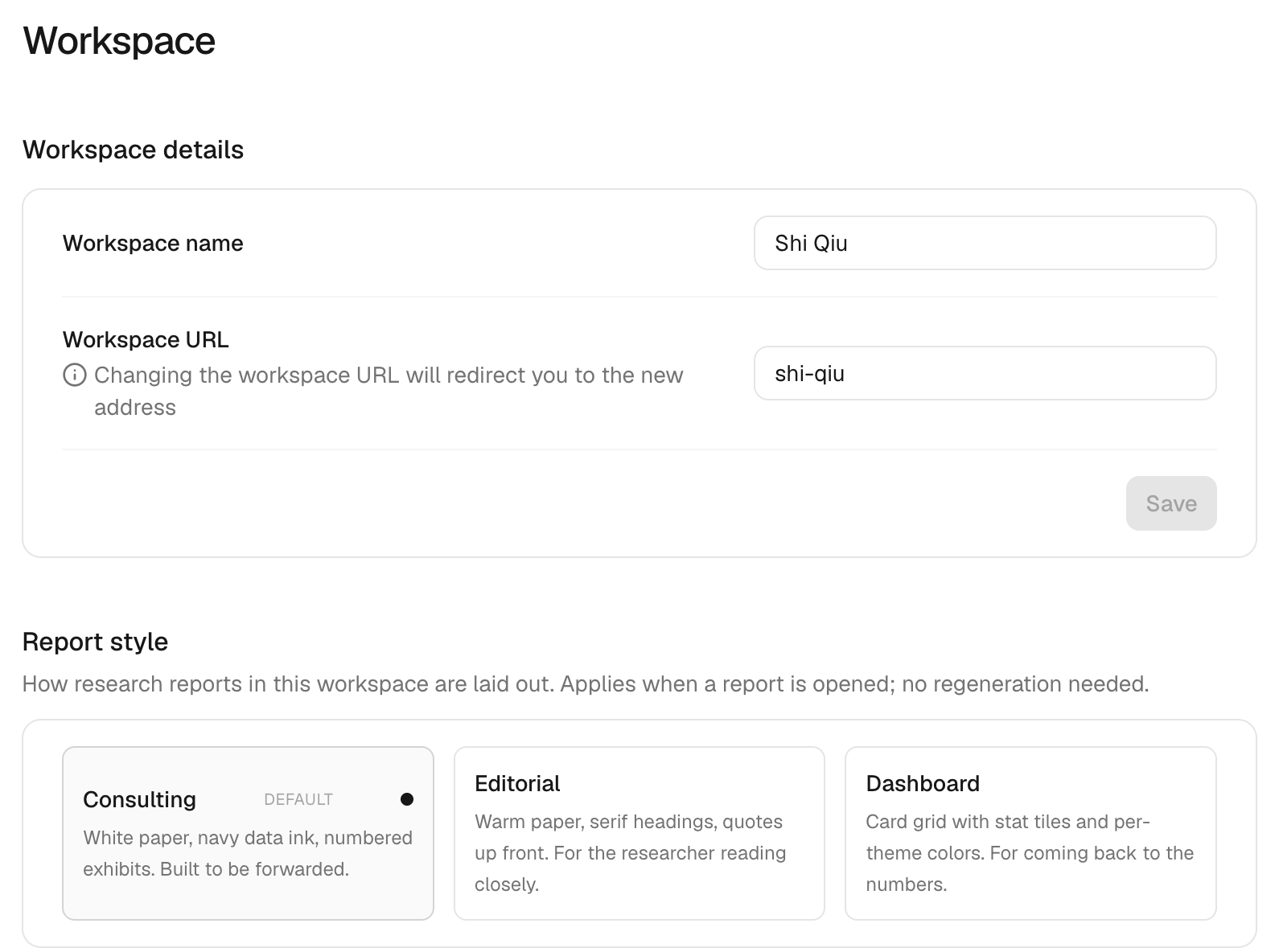Screen dimensions: 1279x952
Task: Click the Report style heading
Action: pos(96,642)
